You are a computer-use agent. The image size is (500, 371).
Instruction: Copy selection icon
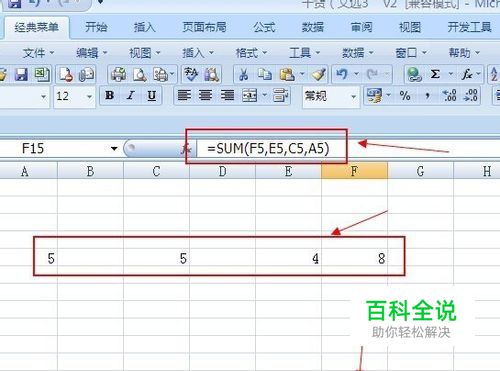[265, 74]
